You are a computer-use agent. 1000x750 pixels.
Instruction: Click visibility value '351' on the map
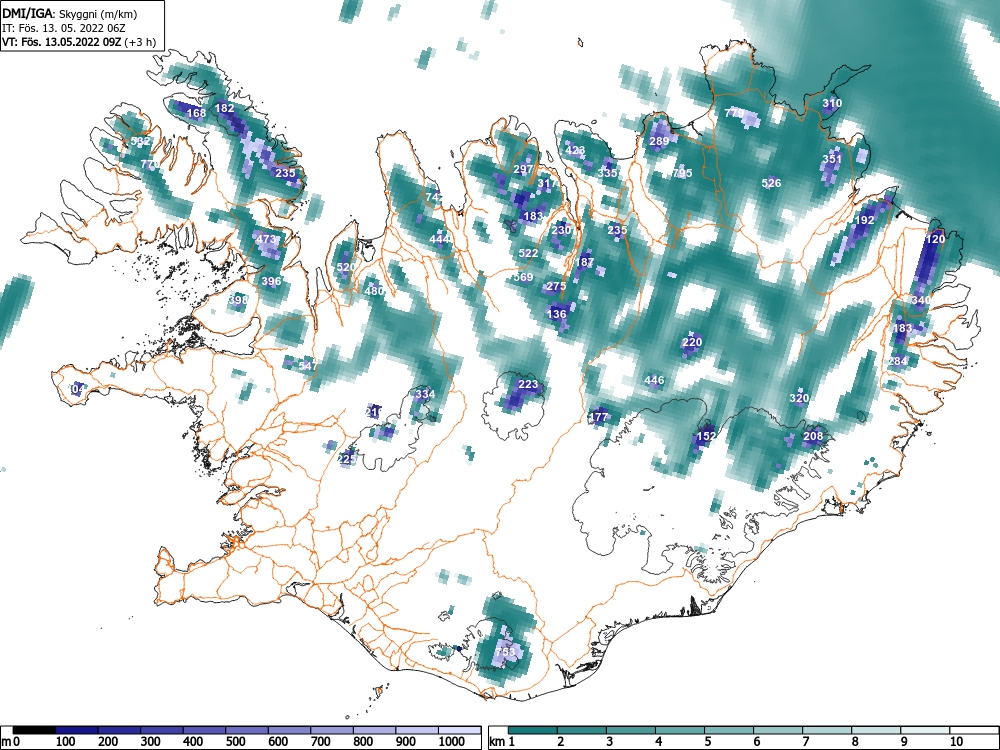click(832, 159)
